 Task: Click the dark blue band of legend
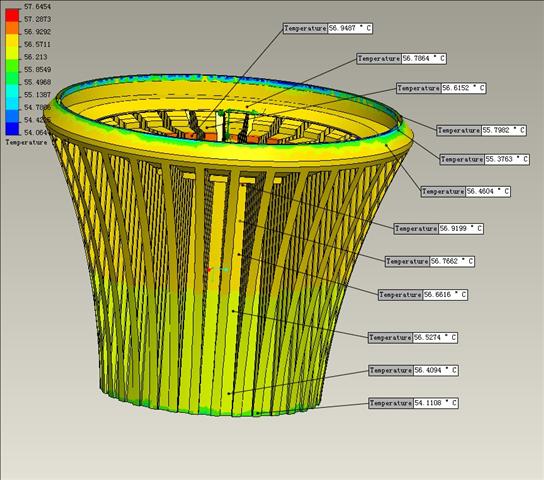12,129
